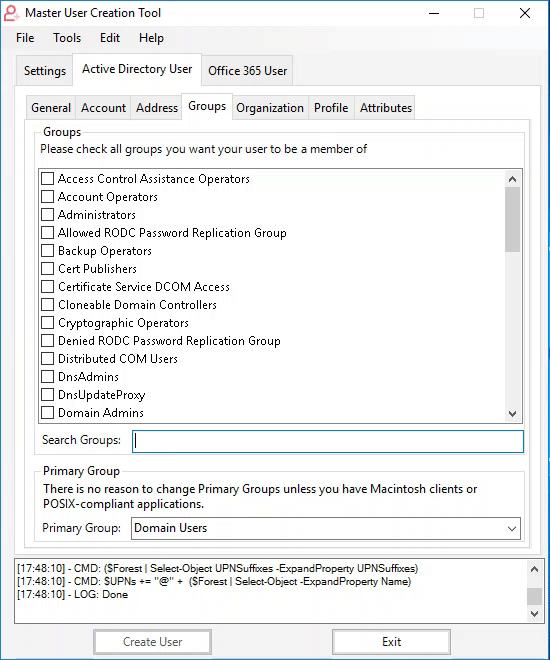
Task: Open the Tools menu
Action: [67, 38]
